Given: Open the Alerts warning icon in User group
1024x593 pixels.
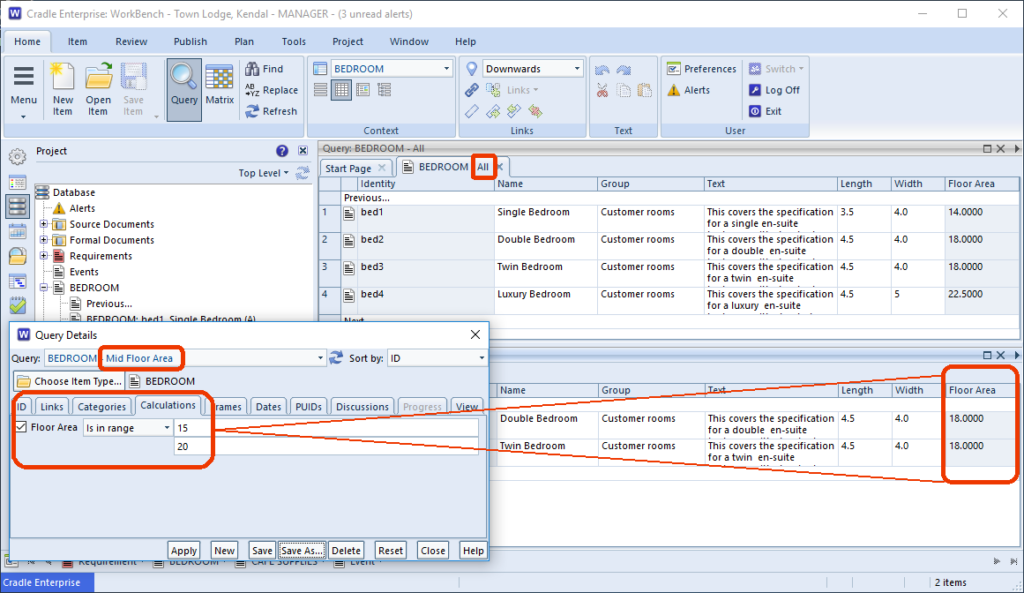Looking at the screenshot, I should tap(674, 90).
